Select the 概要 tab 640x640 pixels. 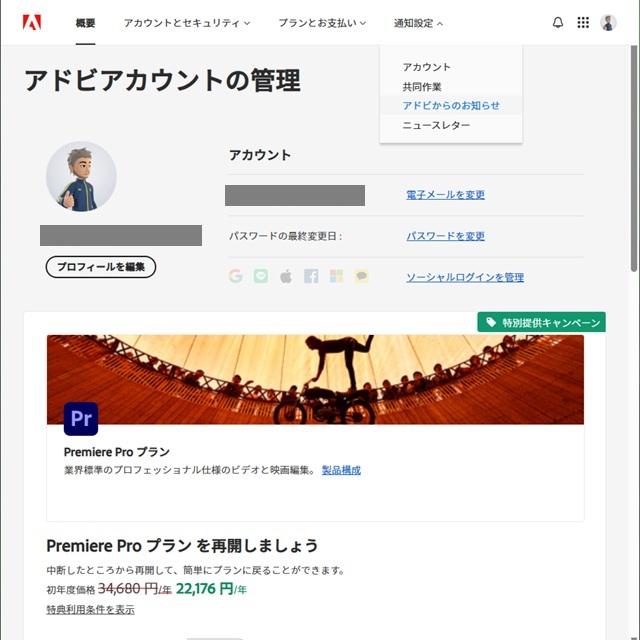pos(85,23)
